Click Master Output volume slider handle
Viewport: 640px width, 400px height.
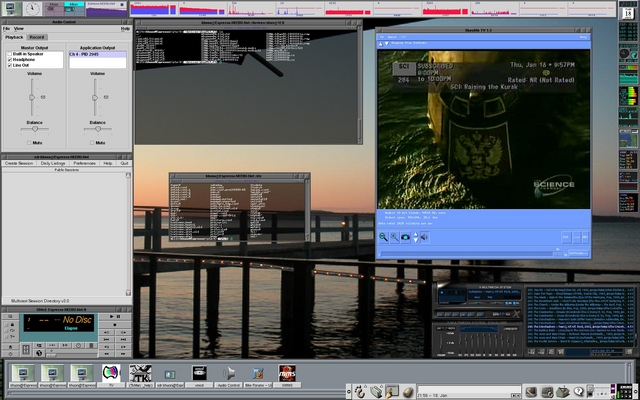[32, 97]
